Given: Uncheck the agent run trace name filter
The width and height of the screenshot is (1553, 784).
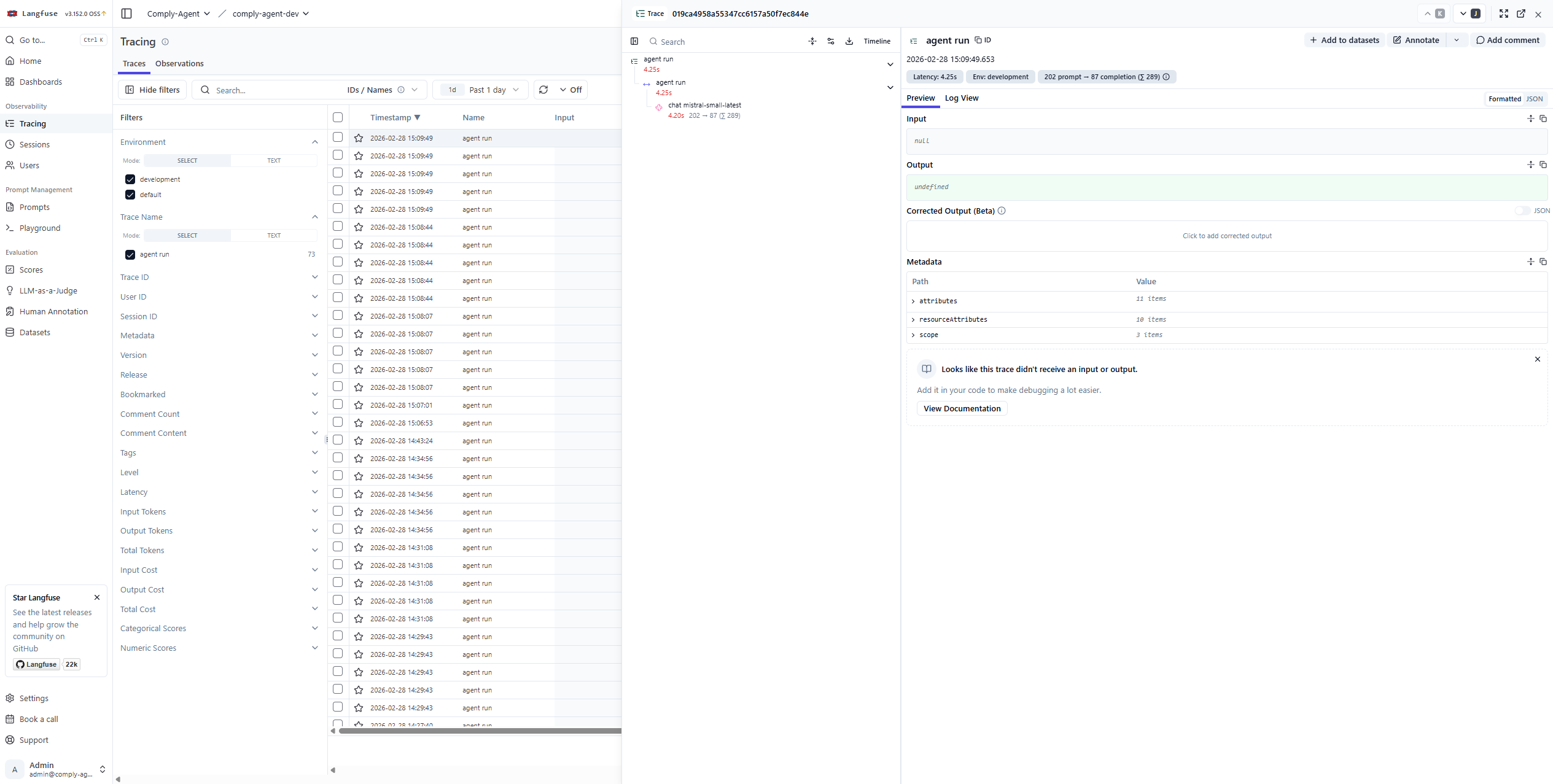Looking at the screenshot, I should point(130,254).
